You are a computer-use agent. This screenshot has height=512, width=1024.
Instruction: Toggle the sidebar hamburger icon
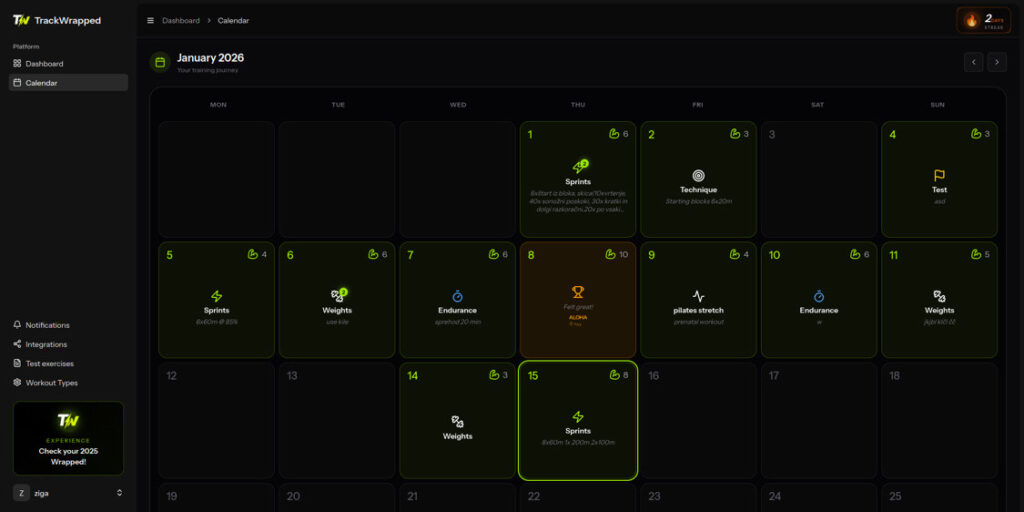(x=150, y=20)
